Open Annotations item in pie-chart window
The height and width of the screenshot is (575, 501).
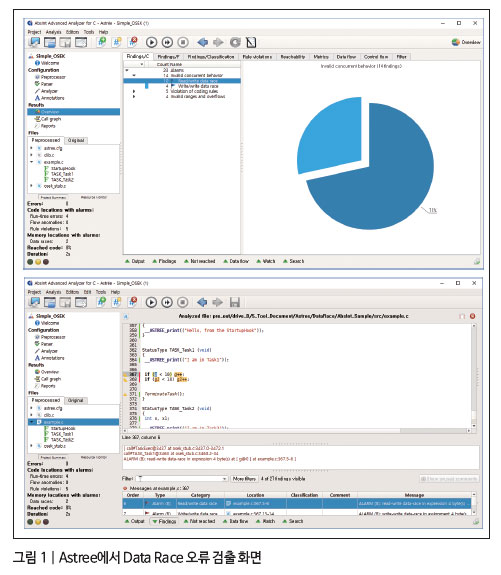click(x=50, y=98)
